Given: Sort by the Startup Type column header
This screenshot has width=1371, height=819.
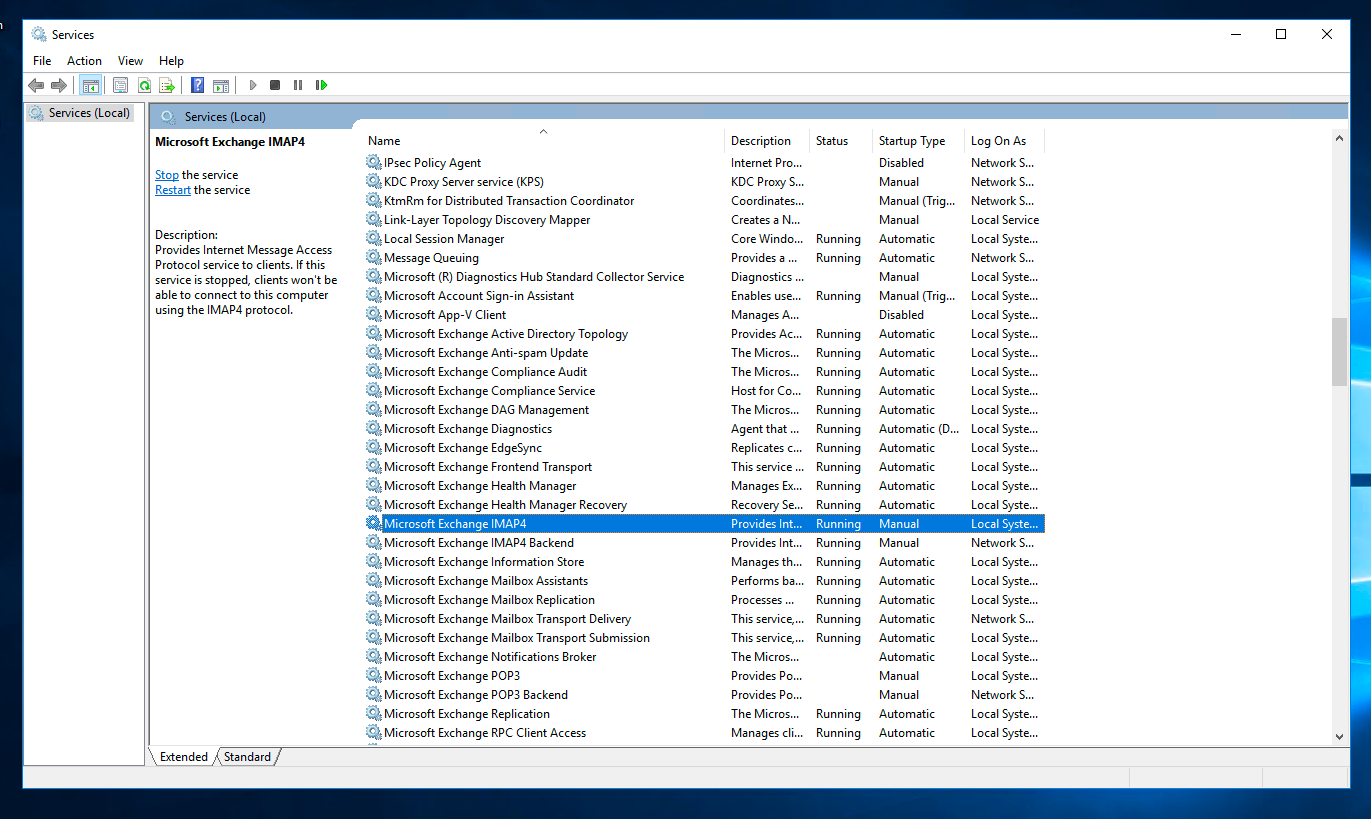Looking at the screenshot, I should tap(918, 141).
